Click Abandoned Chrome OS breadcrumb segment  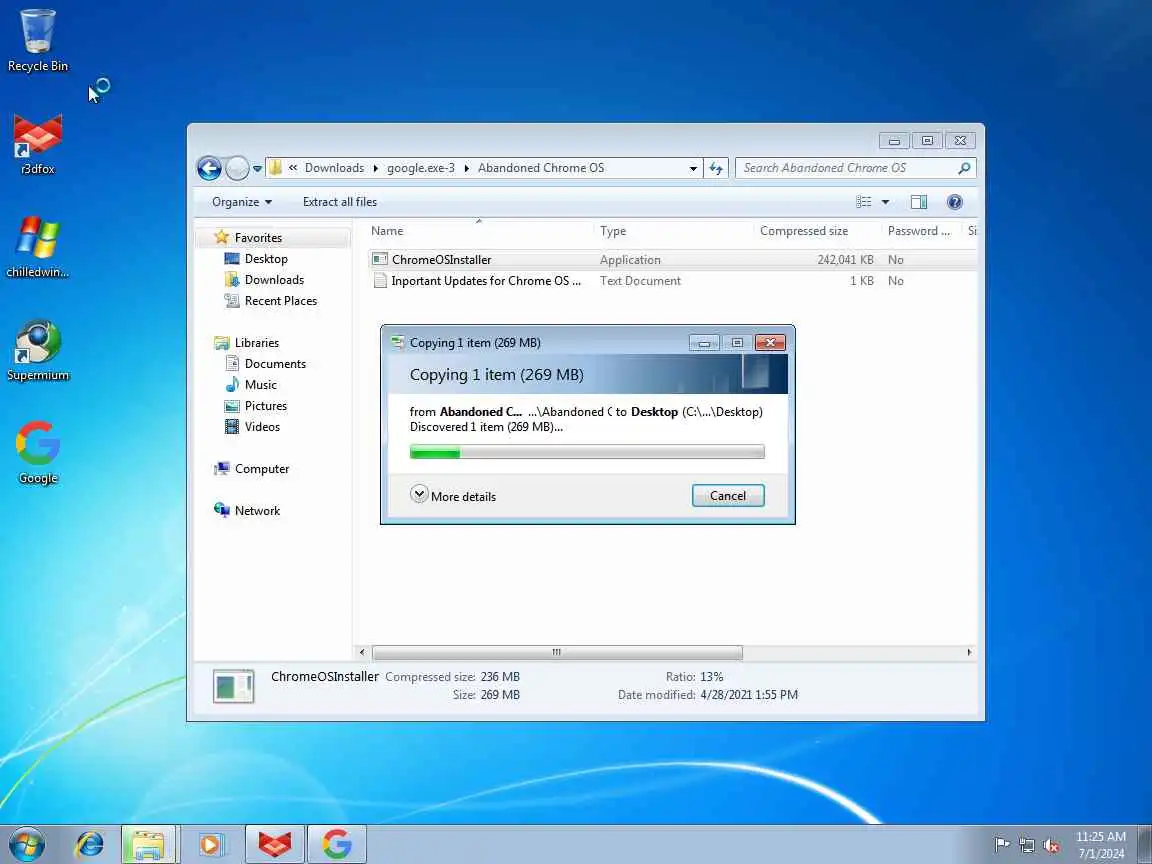tap(541, 168)
